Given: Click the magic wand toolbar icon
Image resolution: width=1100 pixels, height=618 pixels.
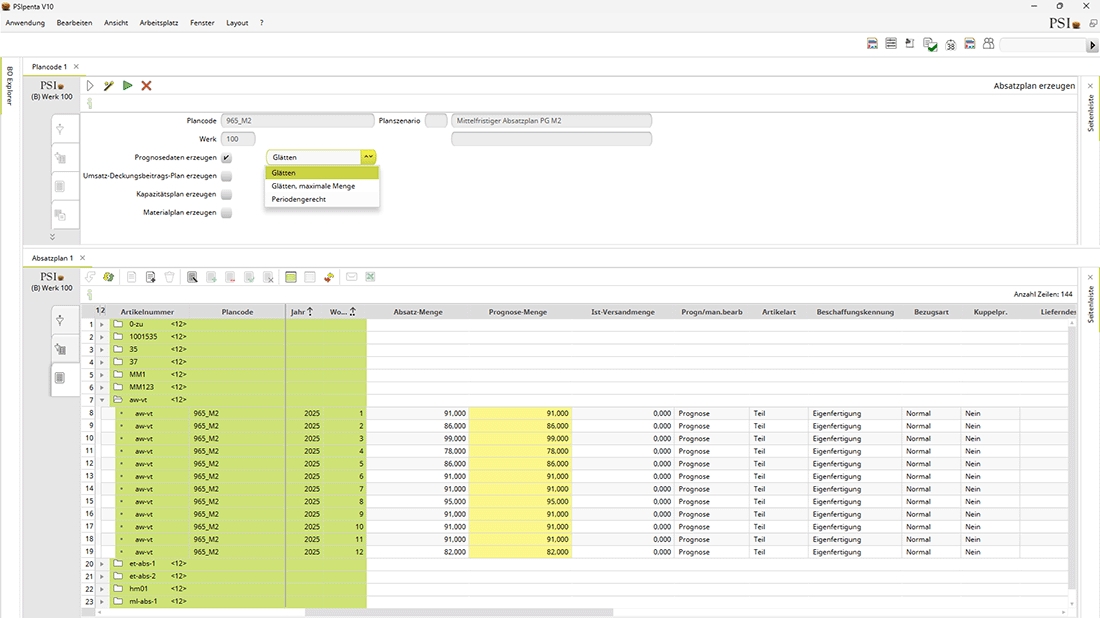Looking at the screenshot, I should pyautogui.click(x=109, y=86).
